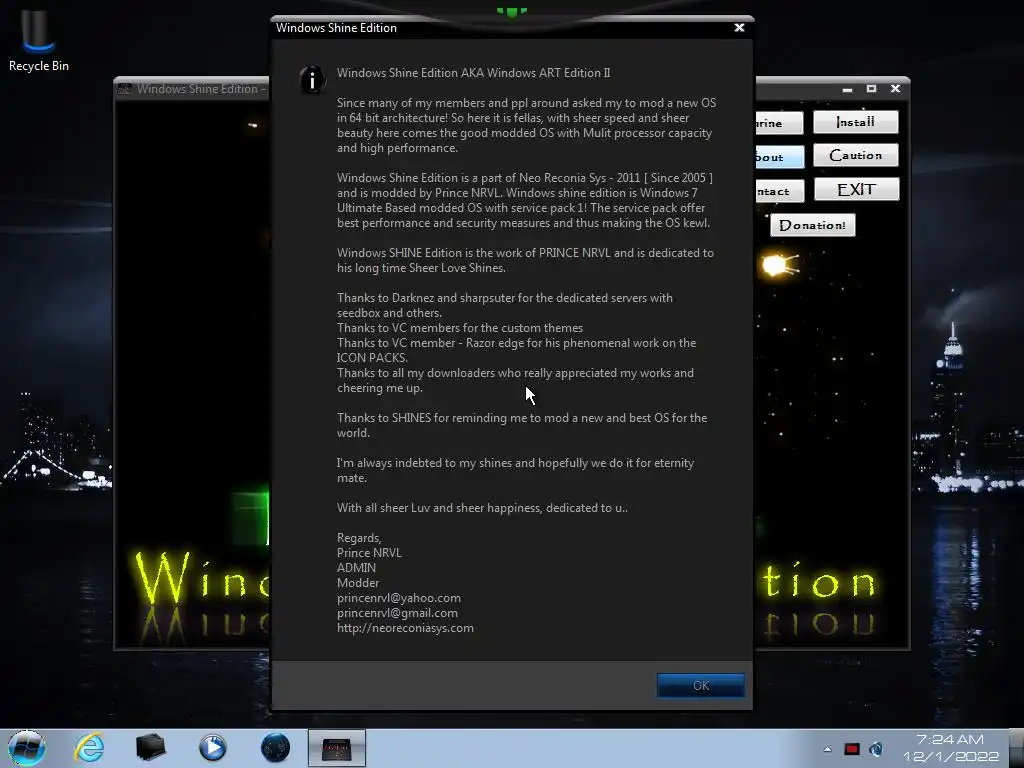Click the http://neoreconiasys.com URL text
Screen dimensions: 1024x768
[x=405, y=628]
